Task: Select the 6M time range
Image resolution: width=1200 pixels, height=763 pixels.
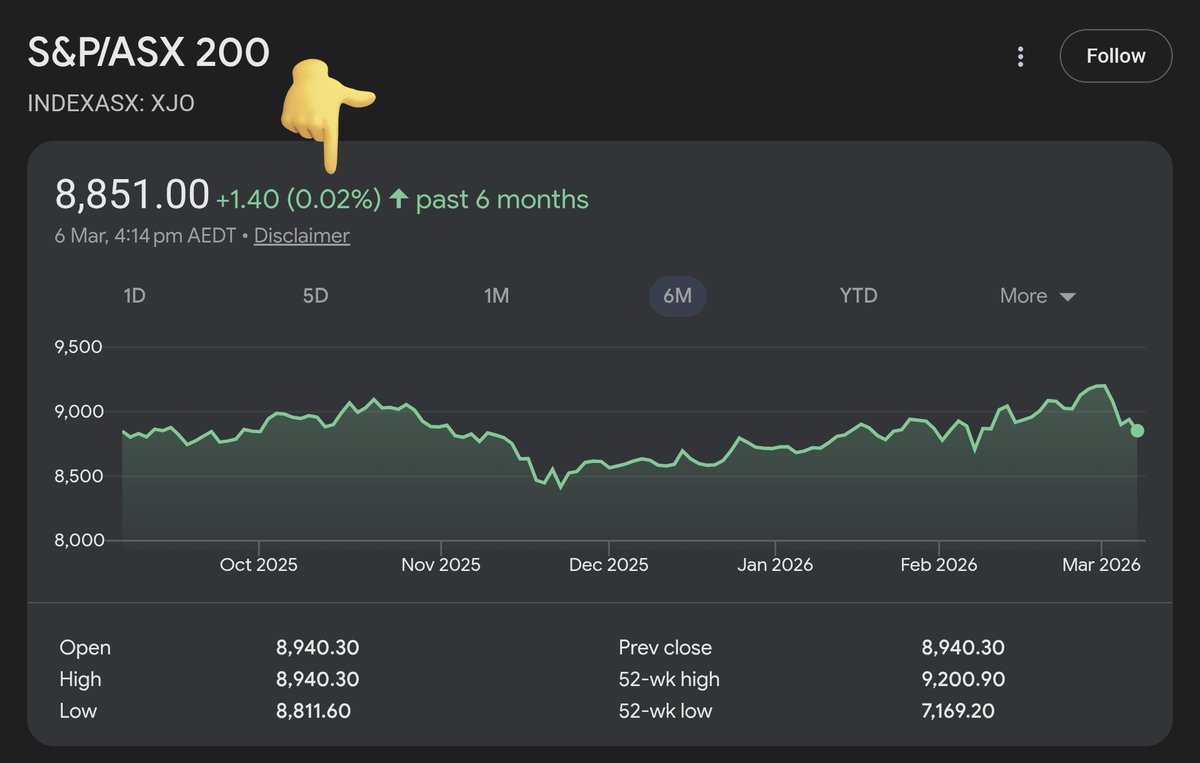Action: click(678, 296)
